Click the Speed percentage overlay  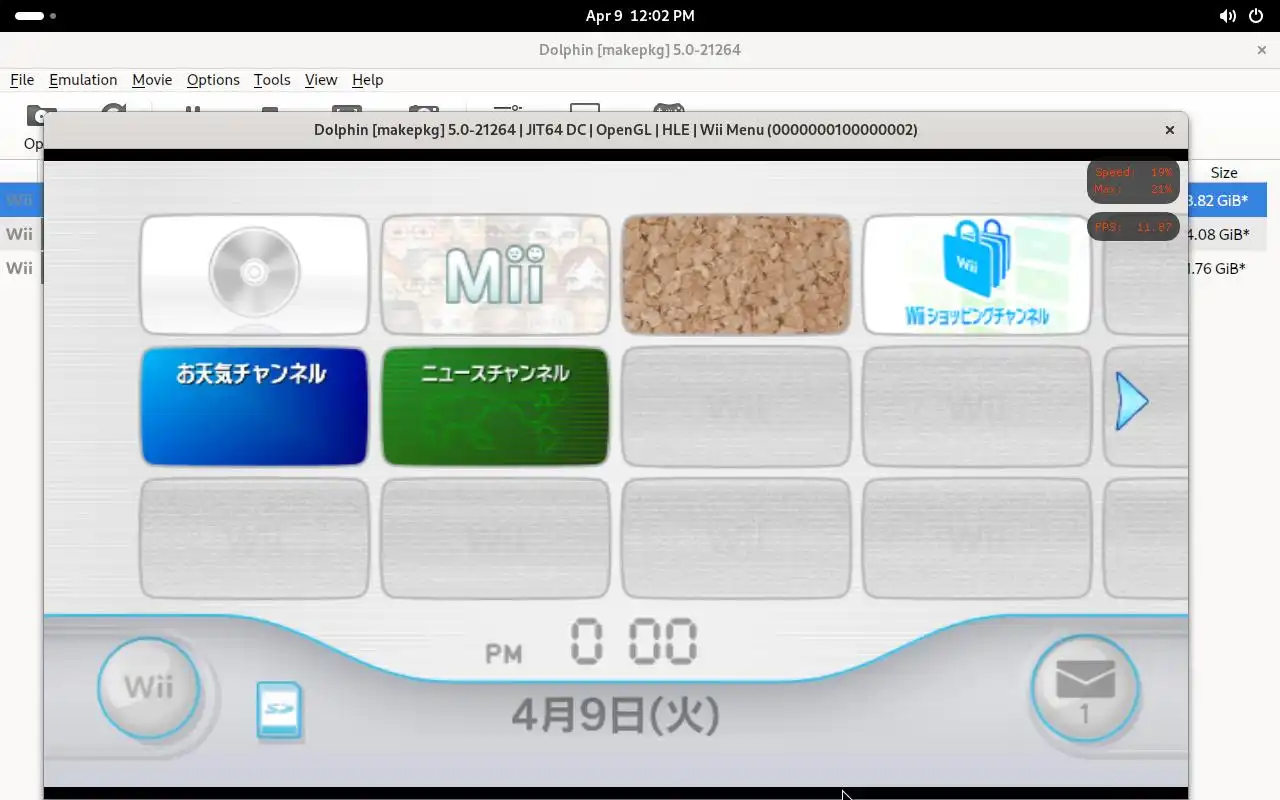[x=1133, y=181]
